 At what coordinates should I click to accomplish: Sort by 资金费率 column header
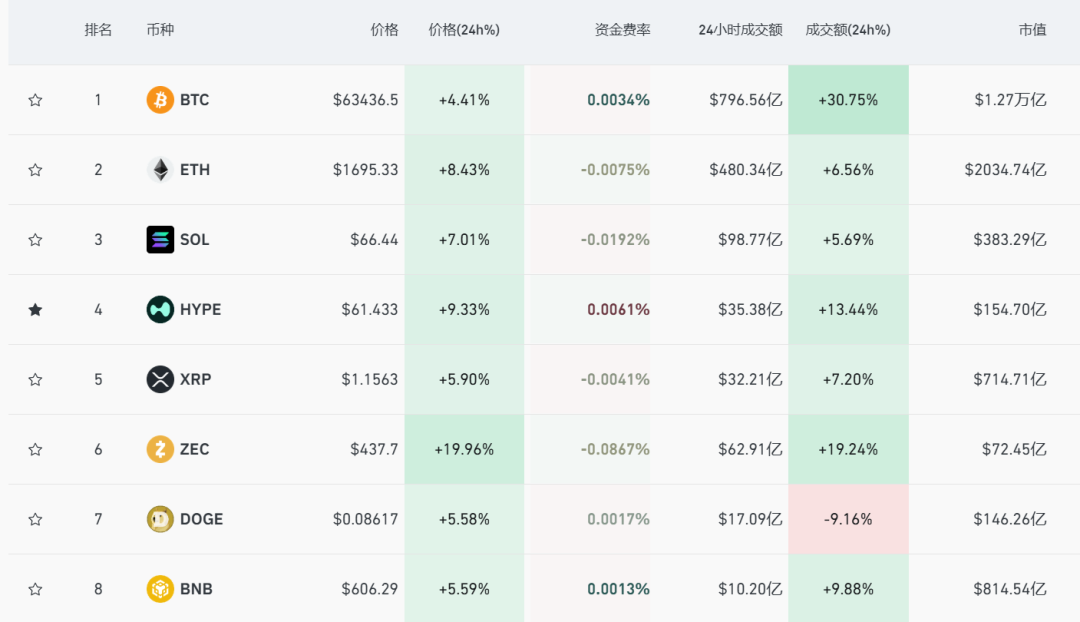point(623,30)
